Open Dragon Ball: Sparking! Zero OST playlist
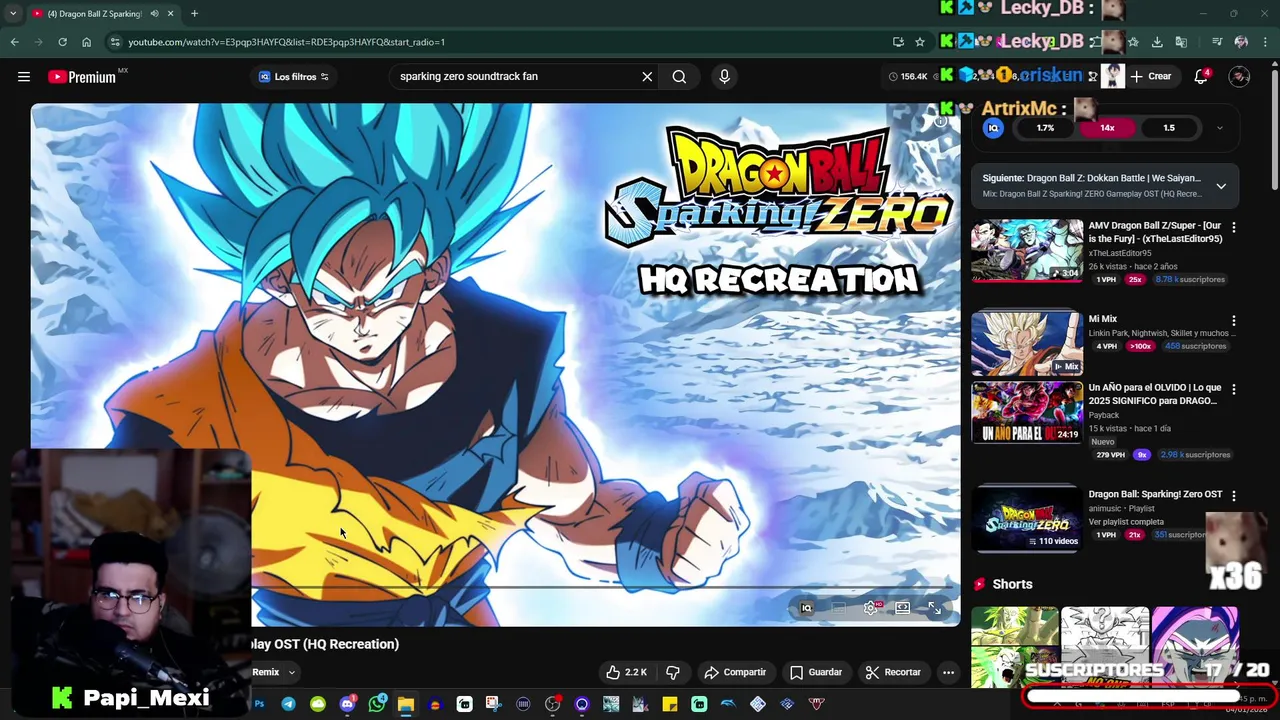 pos(1155,494)
